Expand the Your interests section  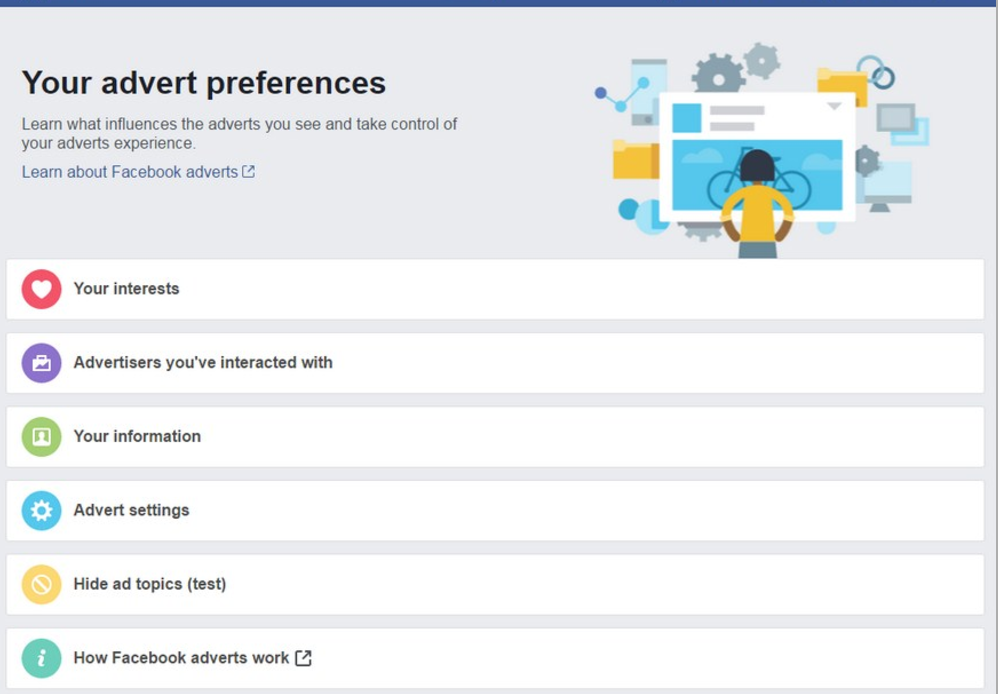[x=495, y=289]
